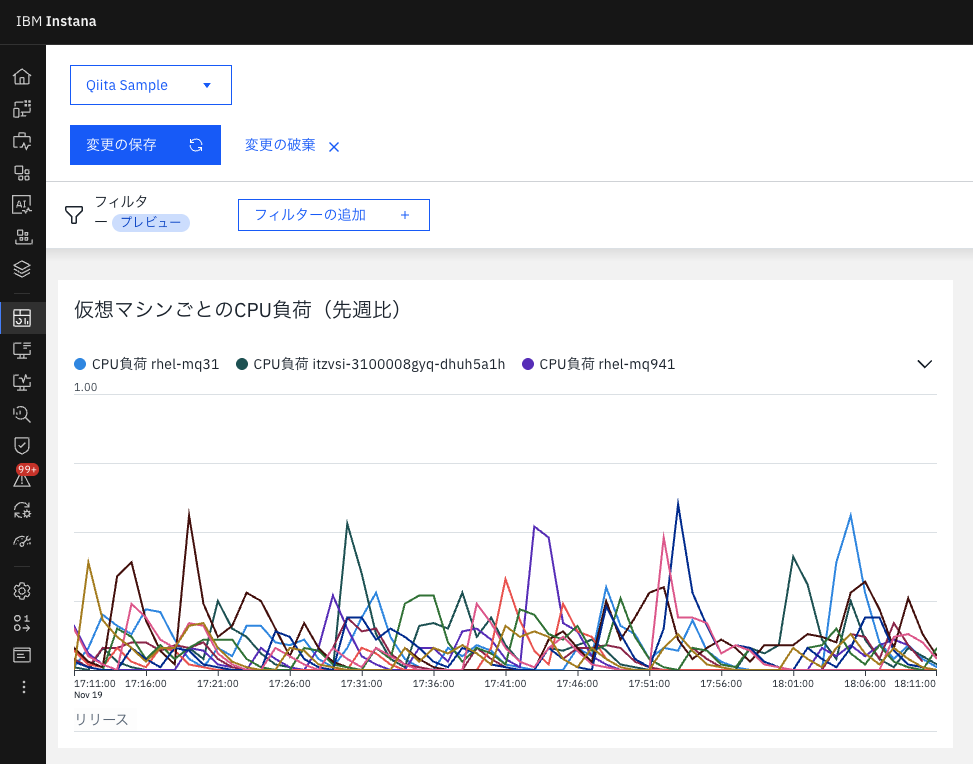
Task: Expand the chart legend chevron
Action: coord(925,364)
